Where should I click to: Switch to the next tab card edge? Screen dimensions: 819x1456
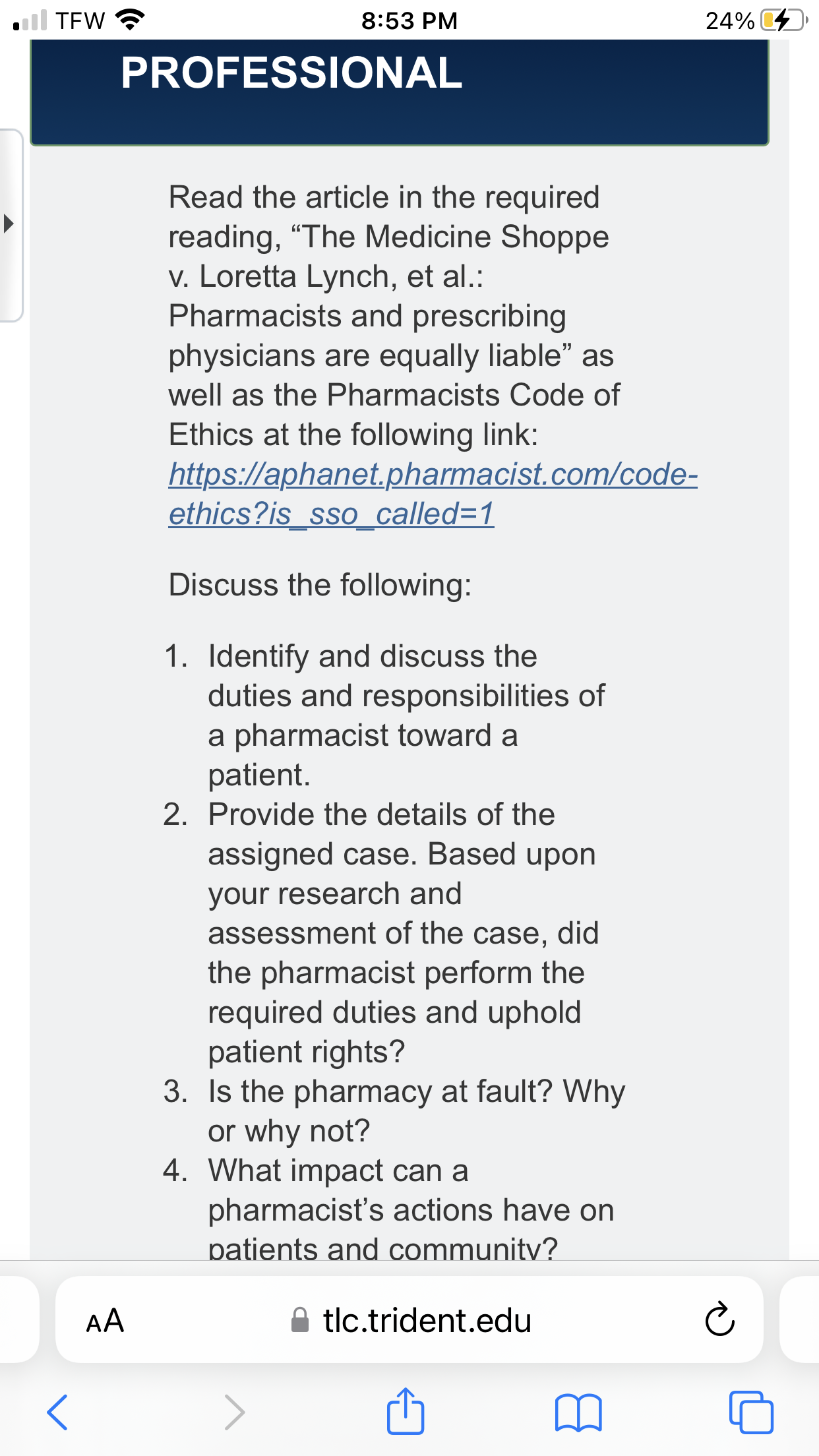pyautogui.click(x=799, y=1319)
